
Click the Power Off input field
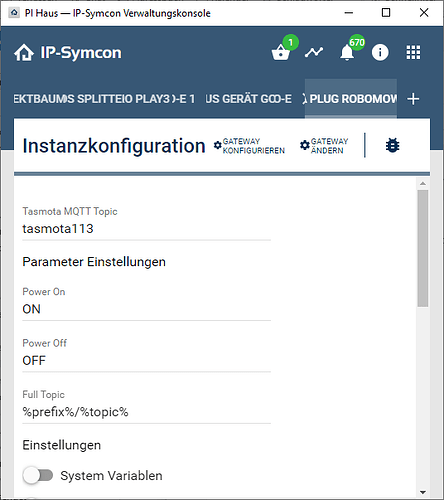point(146,360)
